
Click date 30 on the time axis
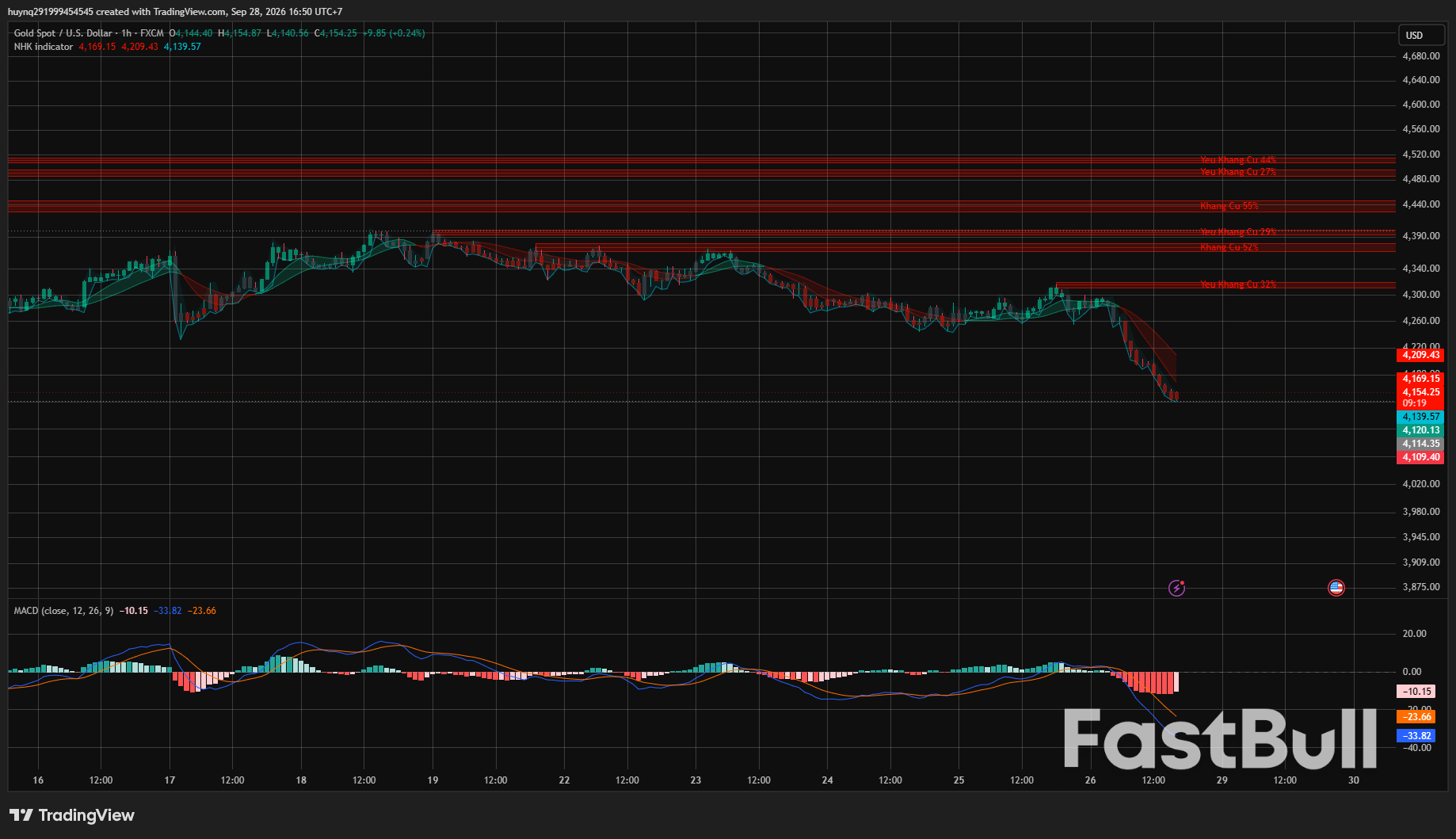tap(1353, 780)
